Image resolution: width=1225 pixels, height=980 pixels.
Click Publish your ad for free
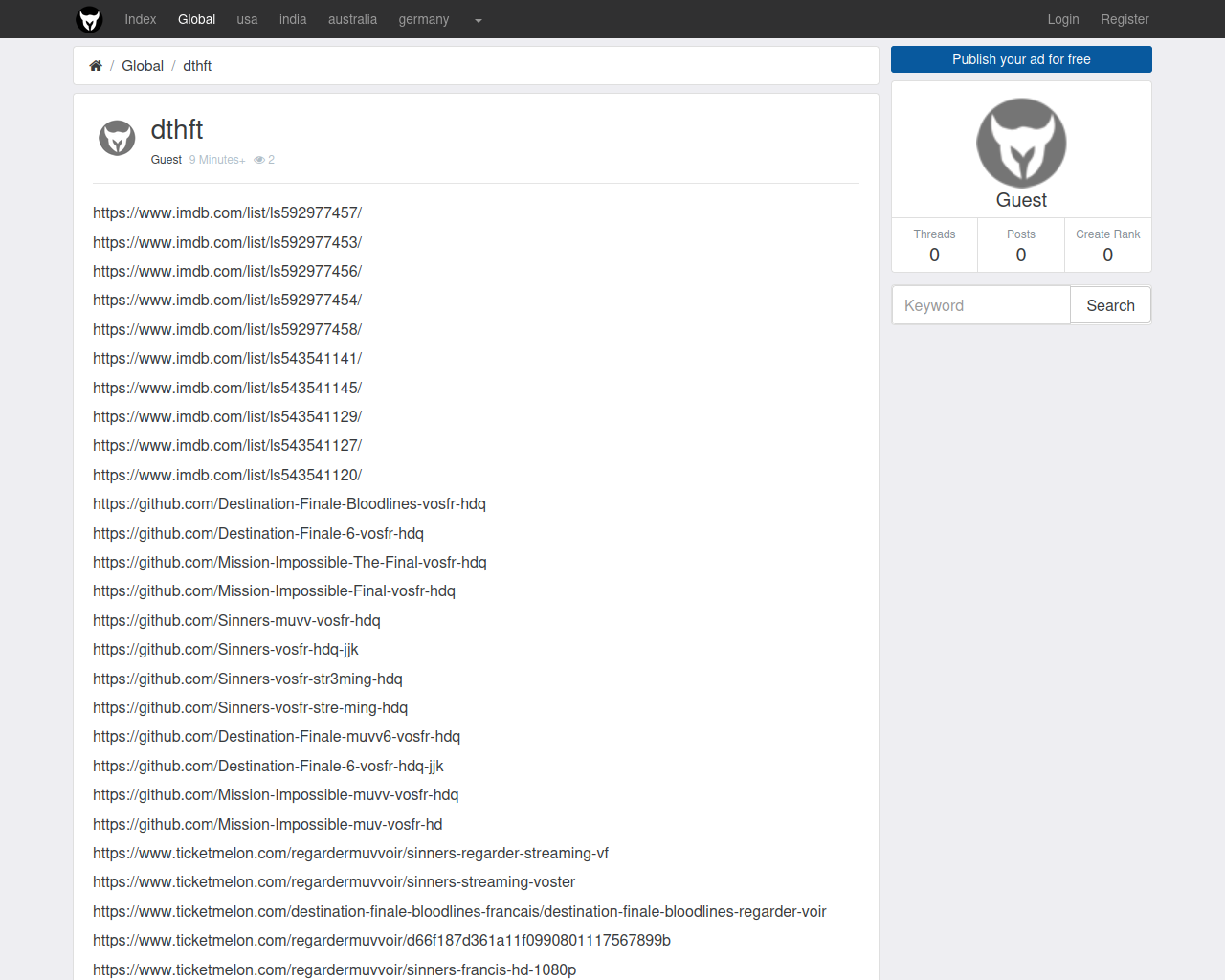click(1021, 59)
